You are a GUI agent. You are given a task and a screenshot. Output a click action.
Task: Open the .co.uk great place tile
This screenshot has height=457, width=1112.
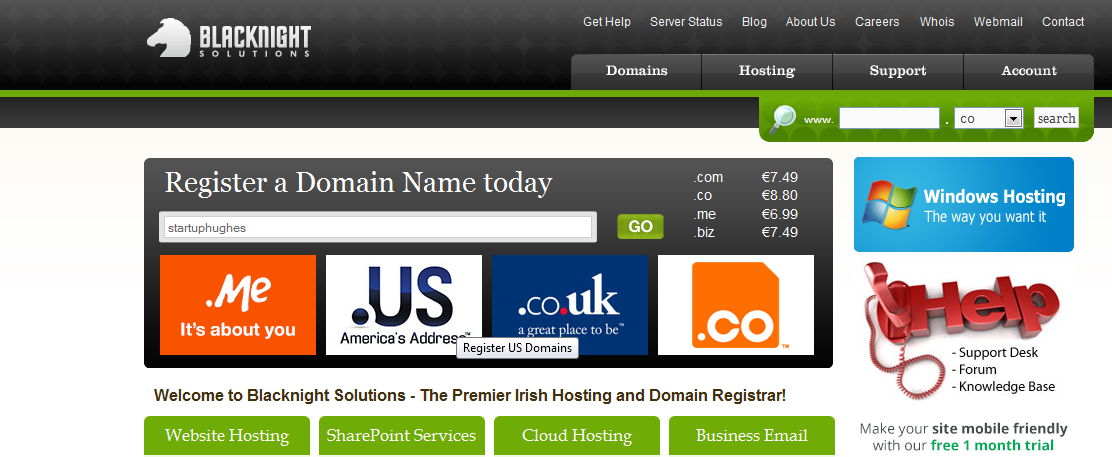pos(569,305)
